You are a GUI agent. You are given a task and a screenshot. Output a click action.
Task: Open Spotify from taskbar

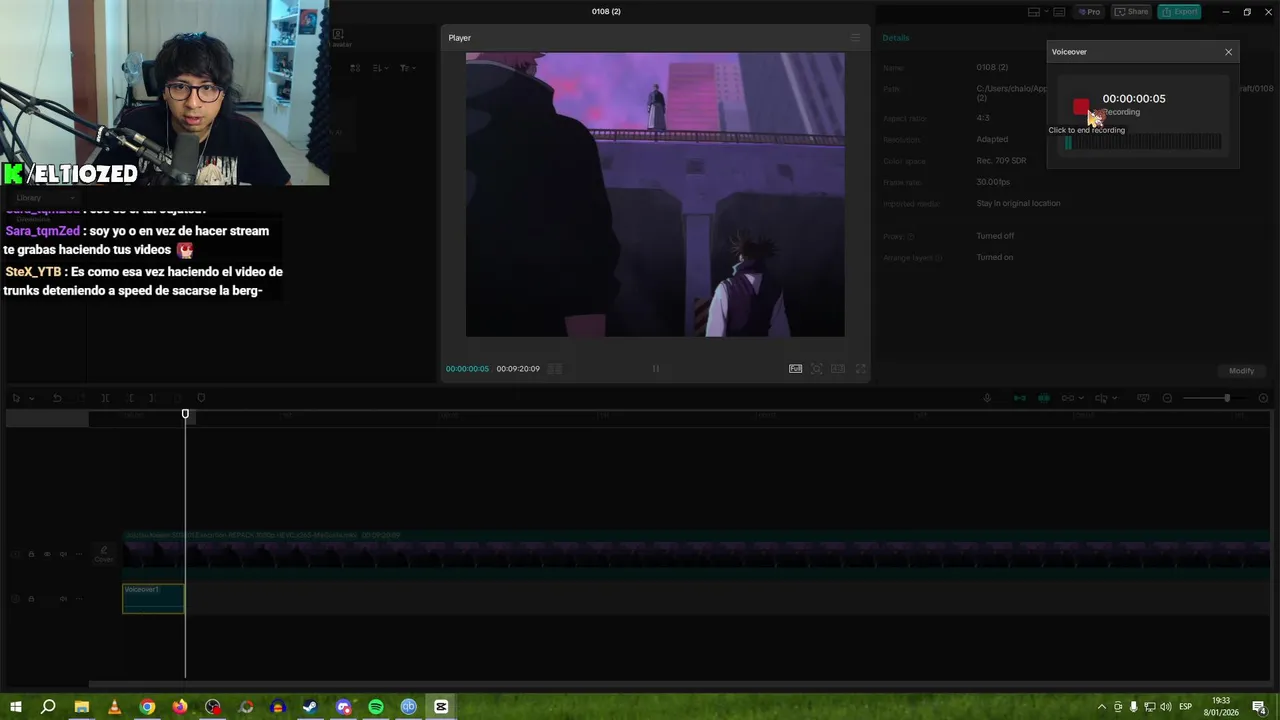click(376, 707)
